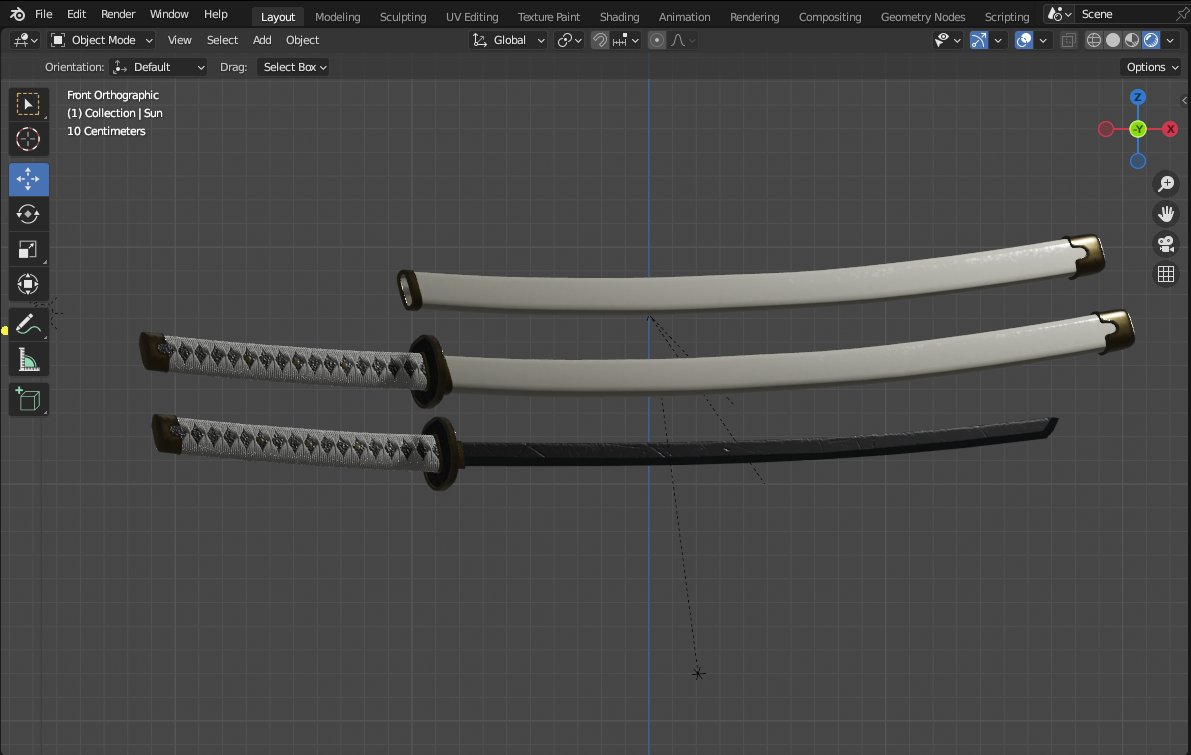
Task: Open the Edit menu
Action: (x=76, y=14)
